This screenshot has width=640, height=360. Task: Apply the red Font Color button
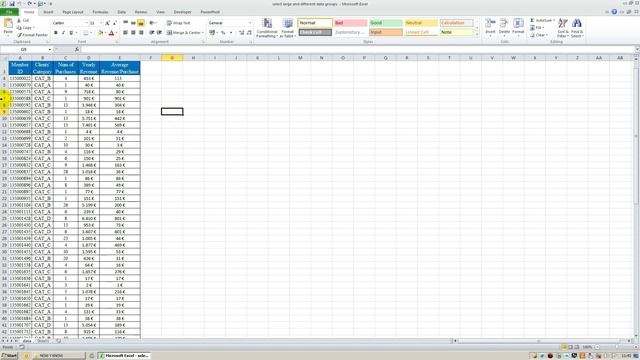pyautogui.click(x=111, y=33)
